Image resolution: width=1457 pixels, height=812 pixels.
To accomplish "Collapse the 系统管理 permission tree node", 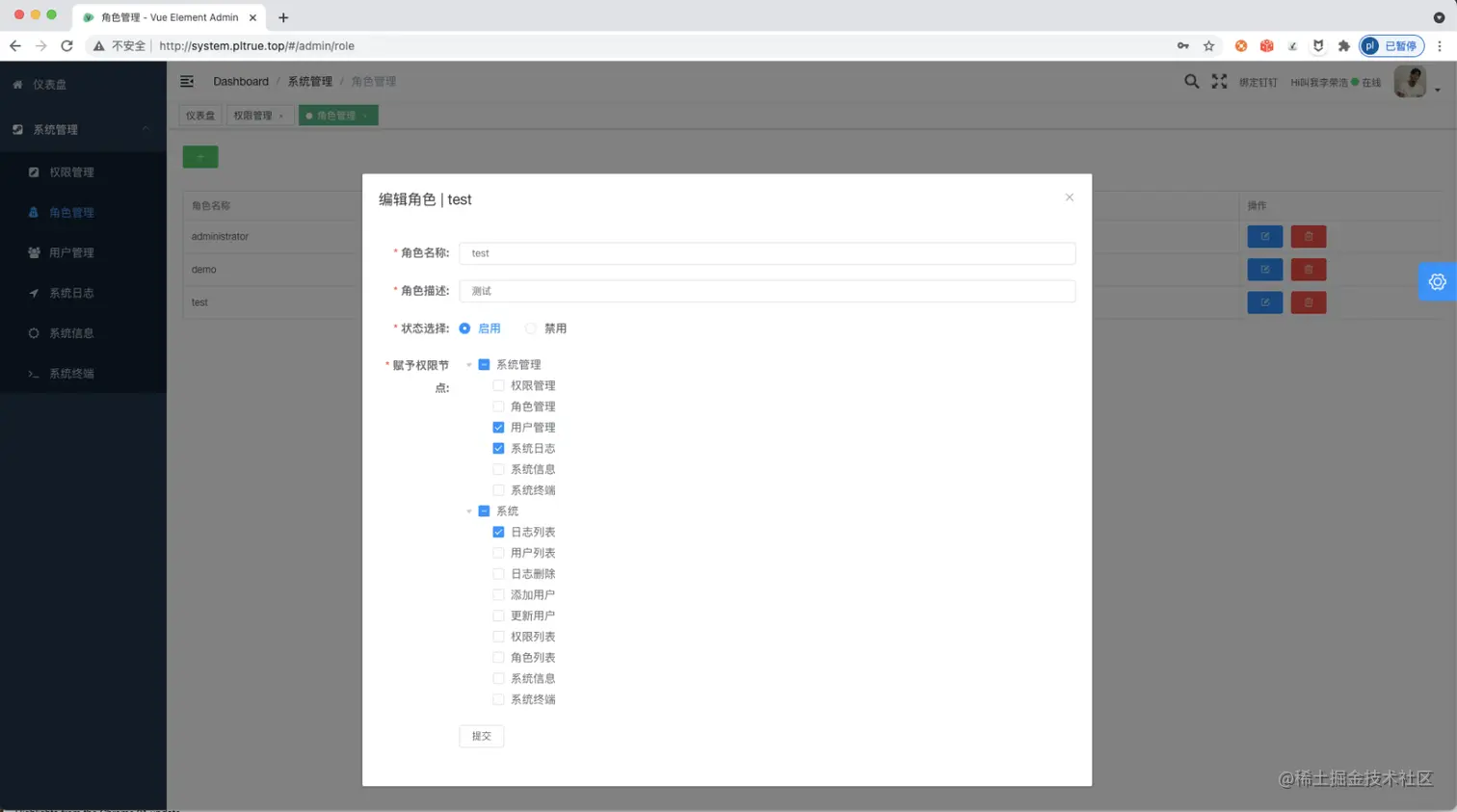I will 469,364.
